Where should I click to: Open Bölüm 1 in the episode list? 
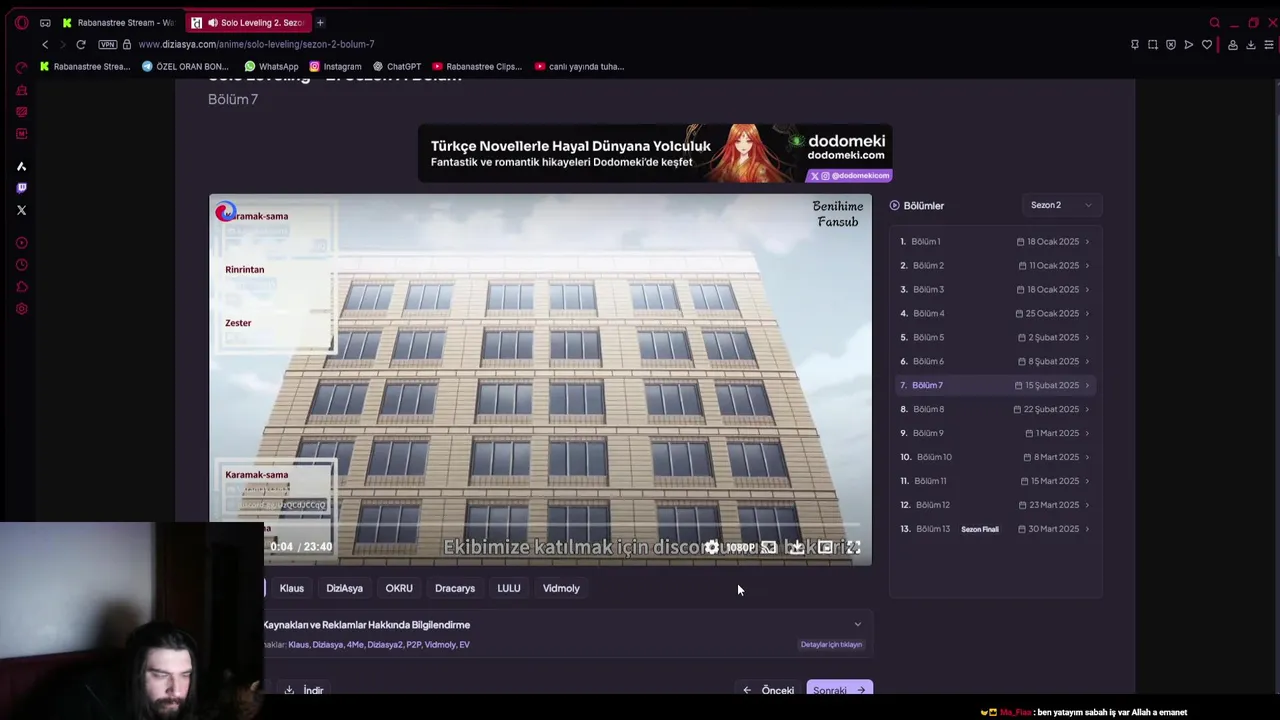[994, 241]
